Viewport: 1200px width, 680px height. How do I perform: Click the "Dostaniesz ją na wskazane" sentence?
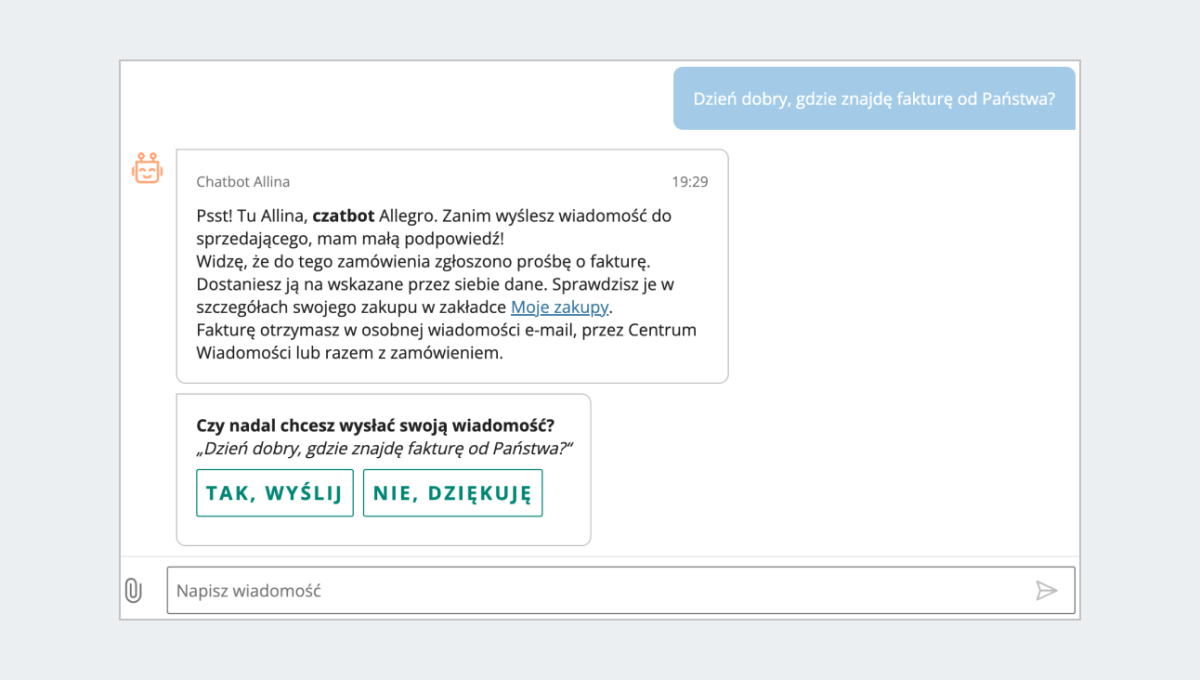[320, 284]
